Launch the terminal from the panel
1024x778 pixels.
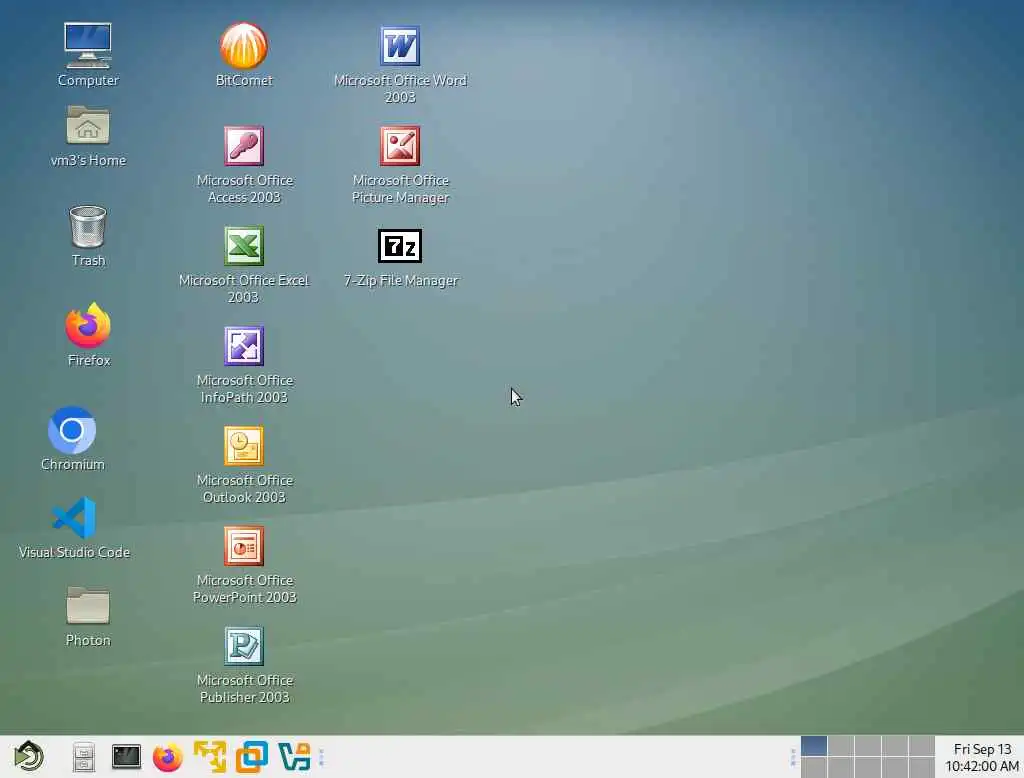click(126, 756)
